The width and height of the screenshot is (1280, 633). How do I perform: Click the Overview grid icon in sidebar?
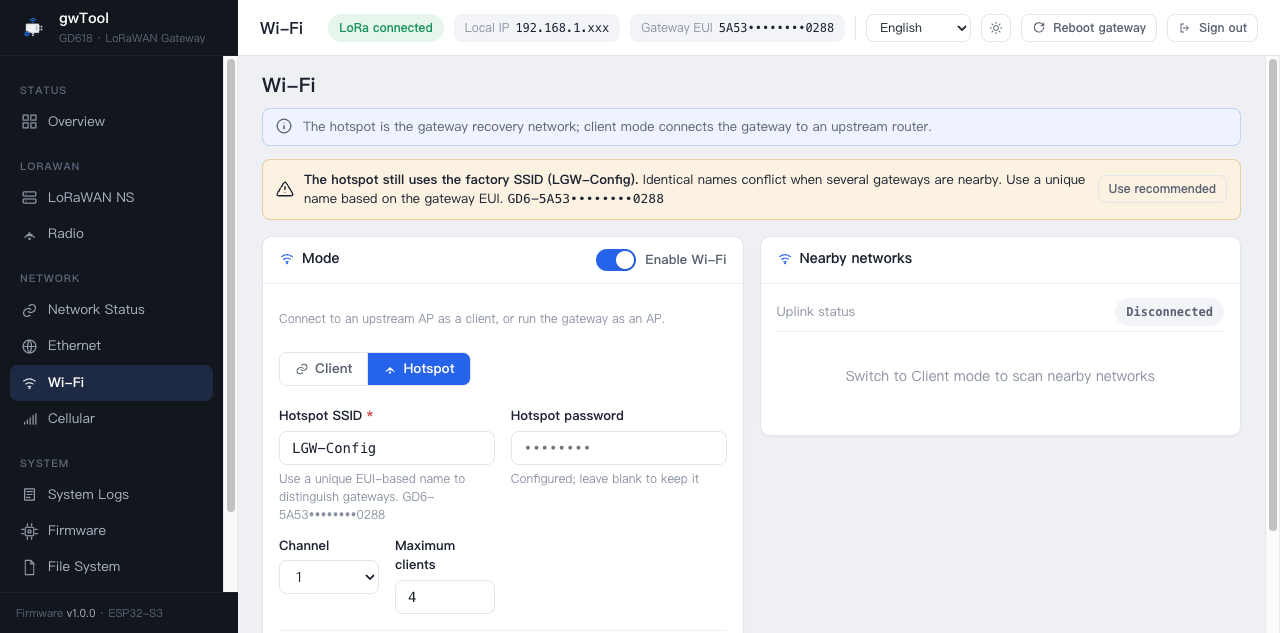coord(29,121)
